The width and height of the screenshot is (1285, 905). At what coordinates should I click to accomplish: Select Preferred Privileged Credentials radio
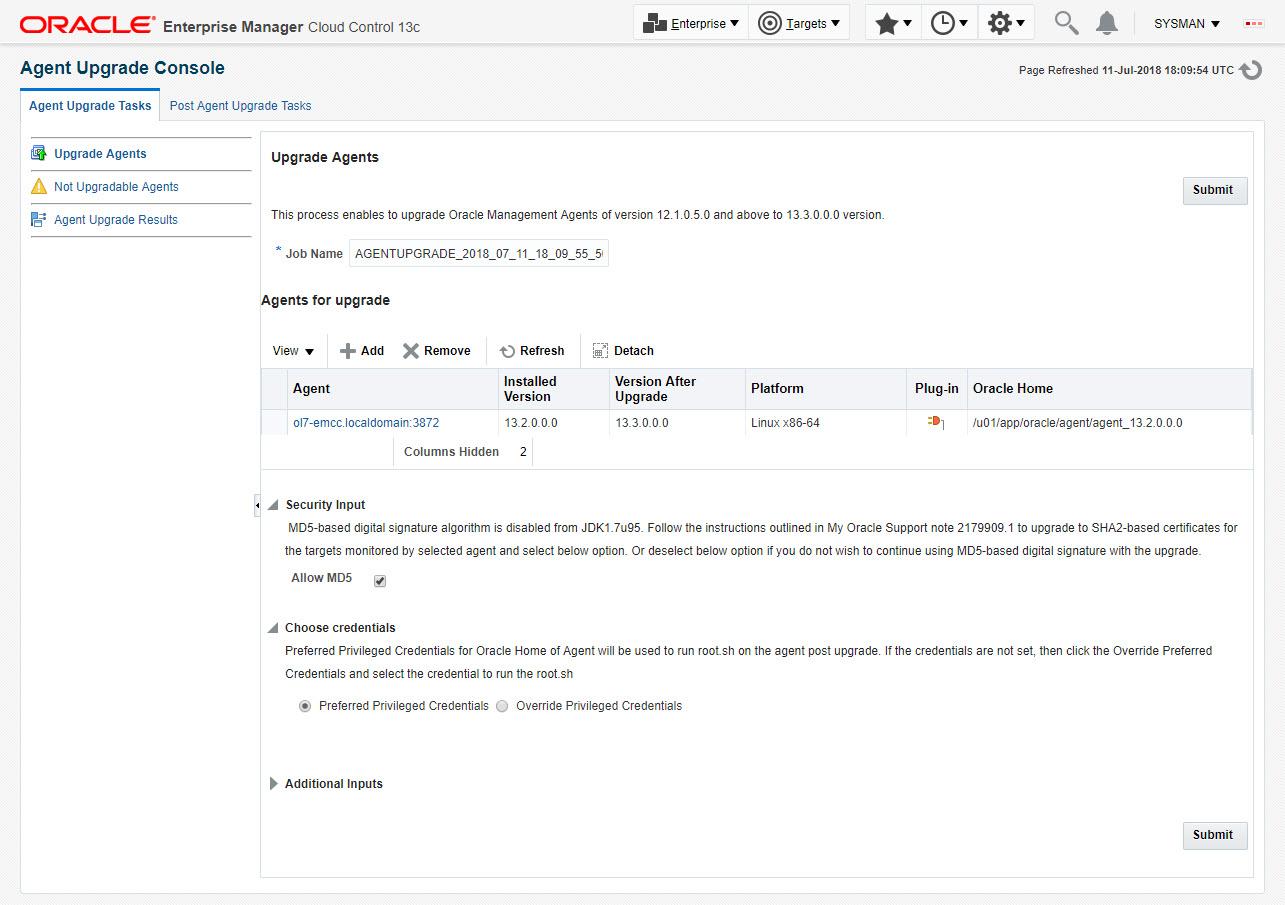(305, 706)
